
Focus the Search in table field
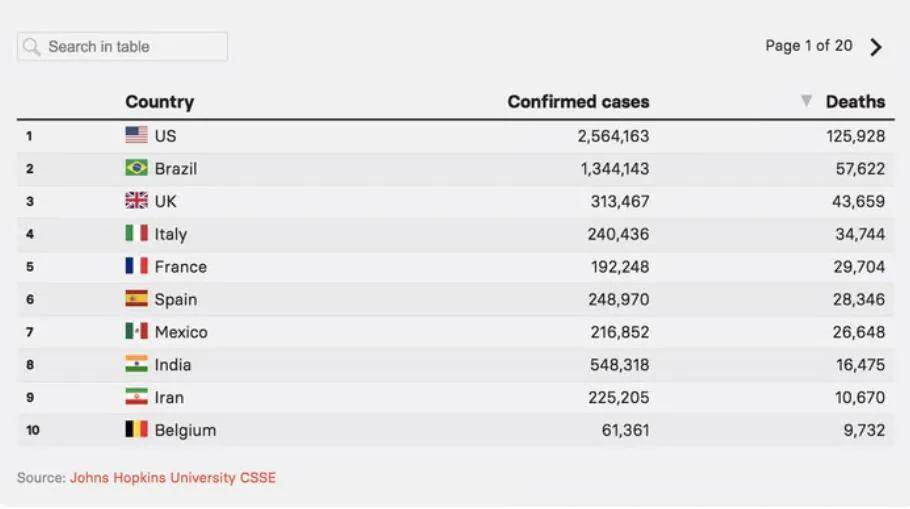[x=130, y=47]
